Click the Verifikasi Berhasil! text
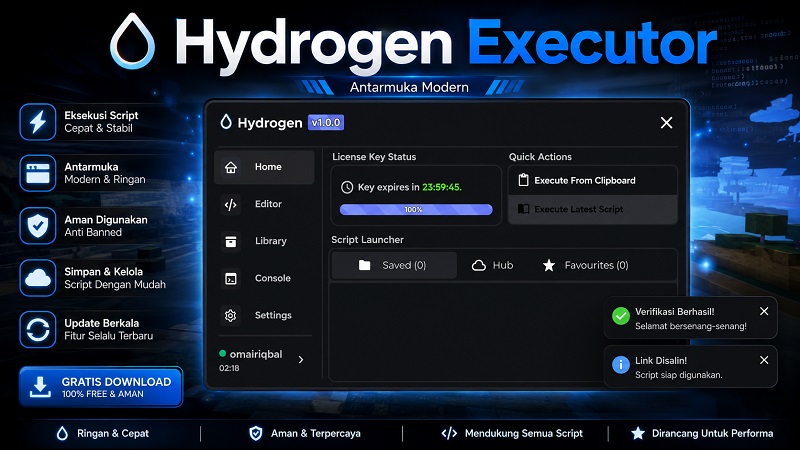800x450 pixels. point(674,312)
